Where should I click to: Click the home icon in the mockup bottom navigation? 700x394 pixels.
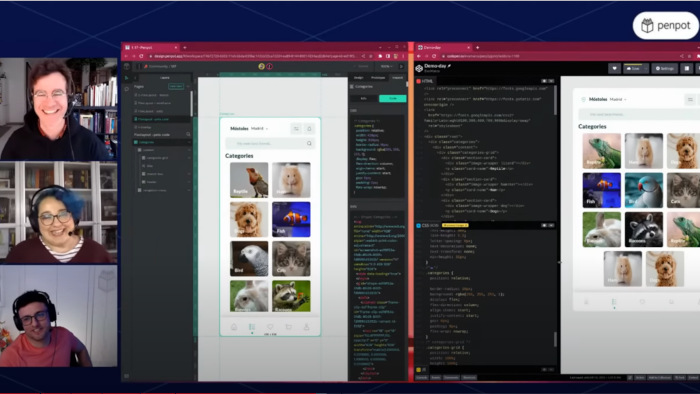coord(233,327)
